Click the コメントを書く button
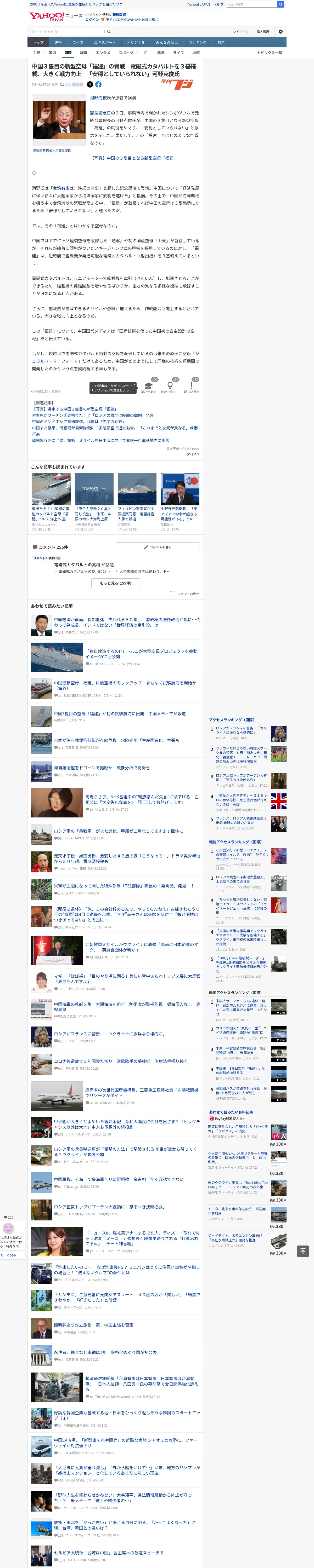 point(157,547)
